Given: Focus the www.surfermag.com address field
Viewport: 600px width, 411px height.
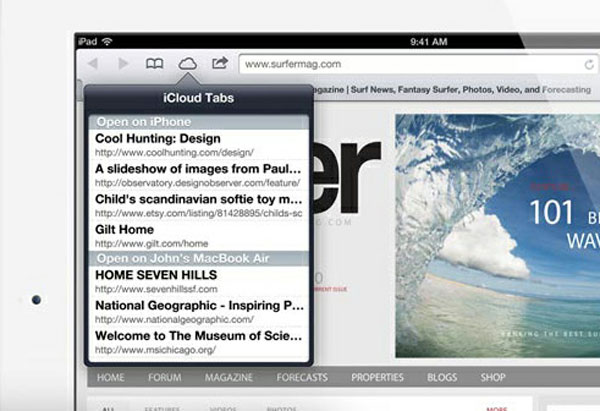Looking at the screenshot, I should pyautogui.click(x=418, y=64).
